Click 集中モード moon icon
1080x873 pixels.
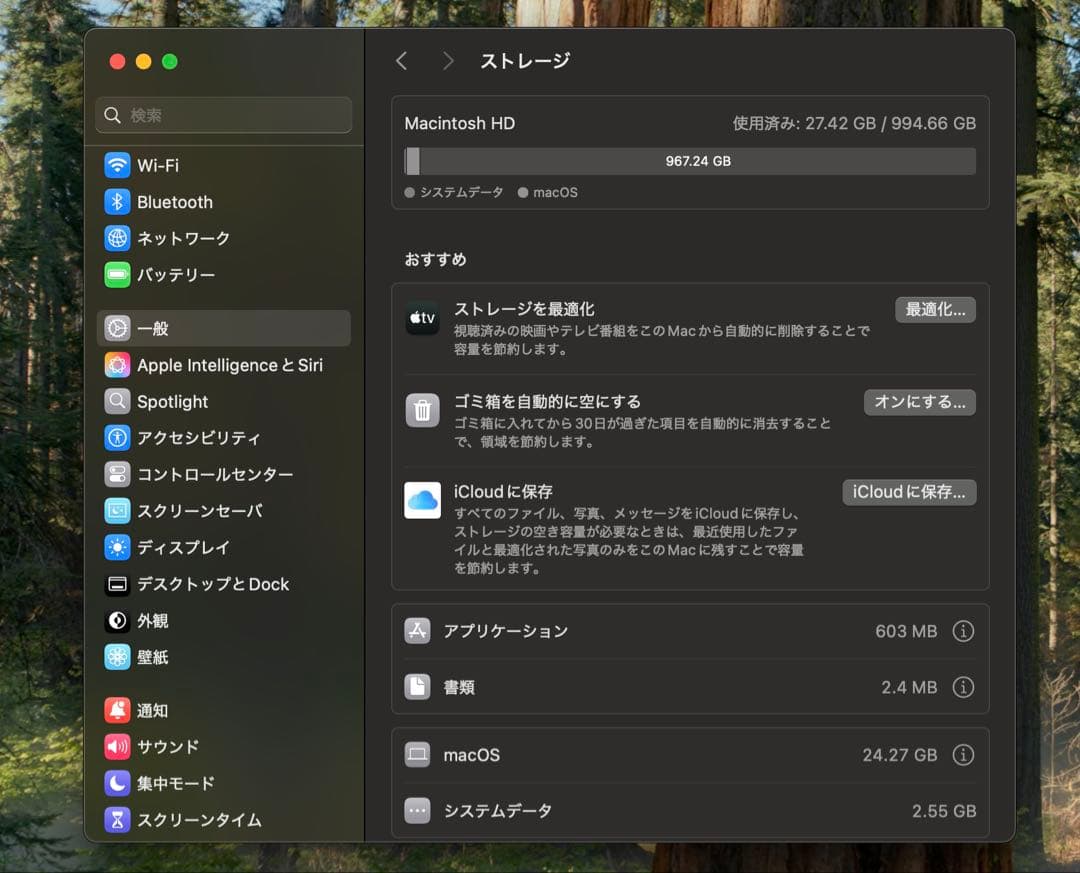pos(117,783)
